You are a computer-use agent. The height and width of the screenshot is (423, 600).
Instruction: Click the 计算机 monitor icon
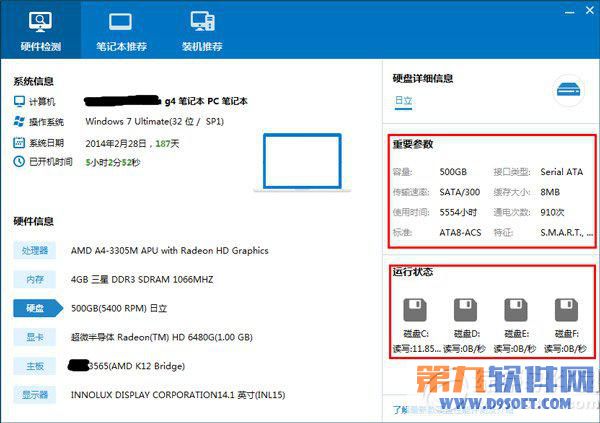tap(19, 101)
